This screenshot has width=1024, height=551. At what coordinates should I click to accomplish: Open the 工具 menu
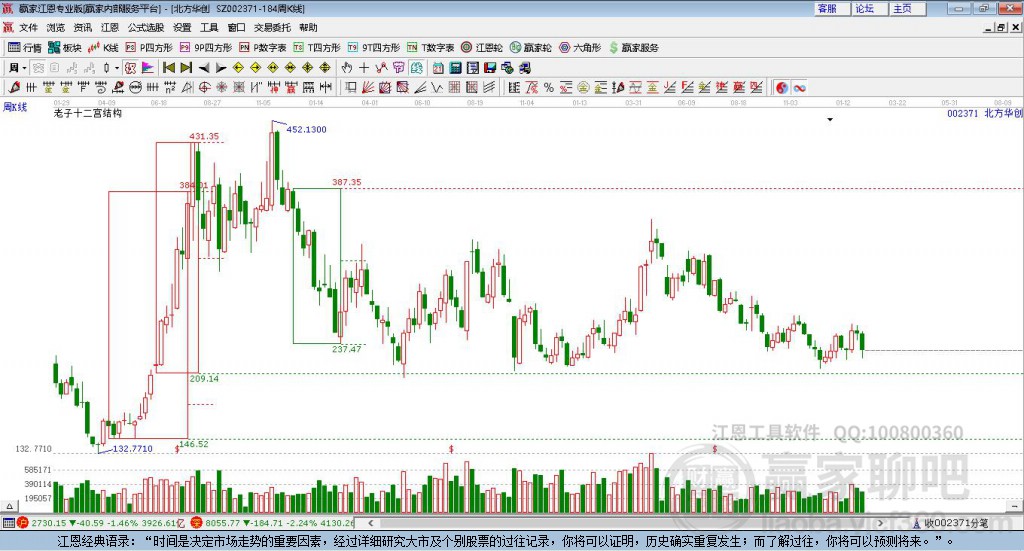click(x=209, y=27)
